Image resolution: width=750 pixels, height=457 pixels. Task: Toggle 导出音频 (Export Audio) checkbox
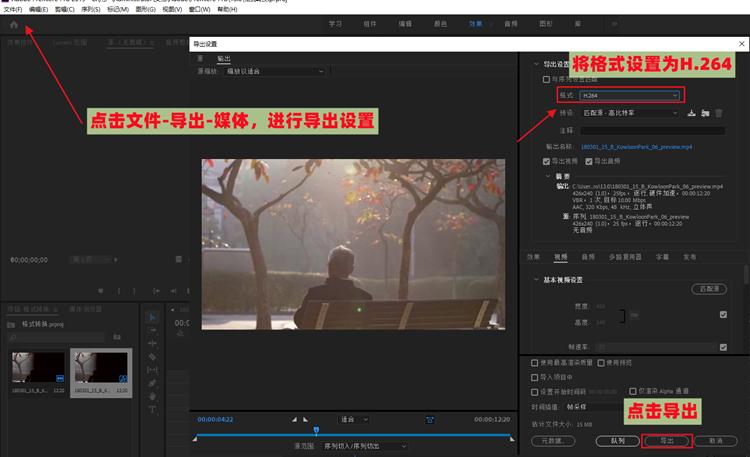point(589,161)
